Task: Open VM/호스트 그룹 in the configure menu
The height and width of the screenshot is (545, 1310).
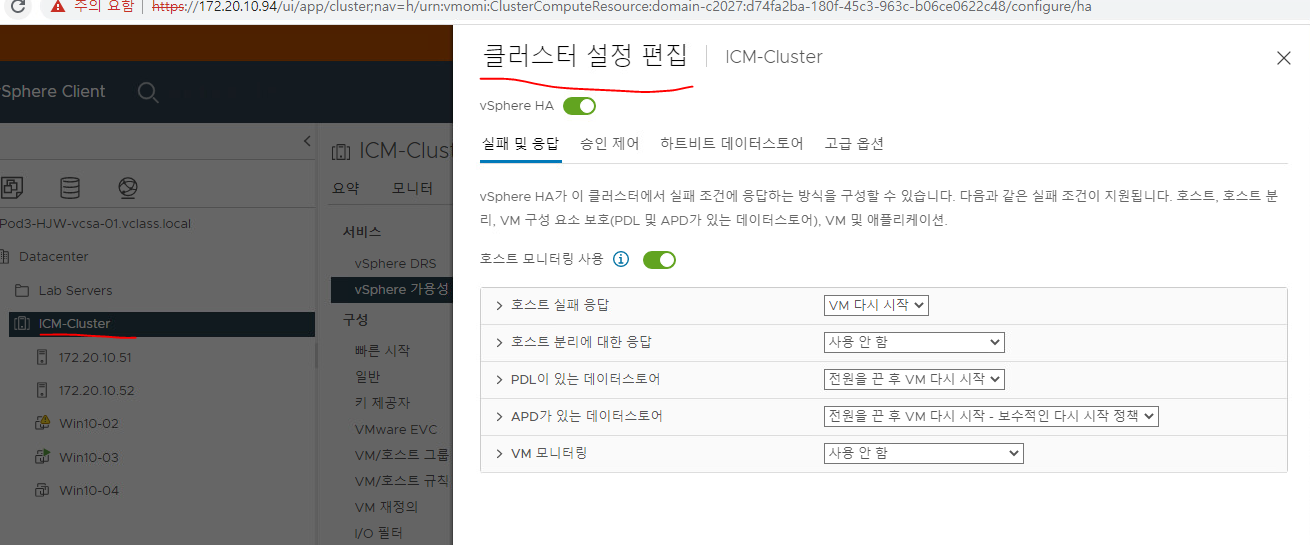Action: pyautogui.click(x=403, y=455)
